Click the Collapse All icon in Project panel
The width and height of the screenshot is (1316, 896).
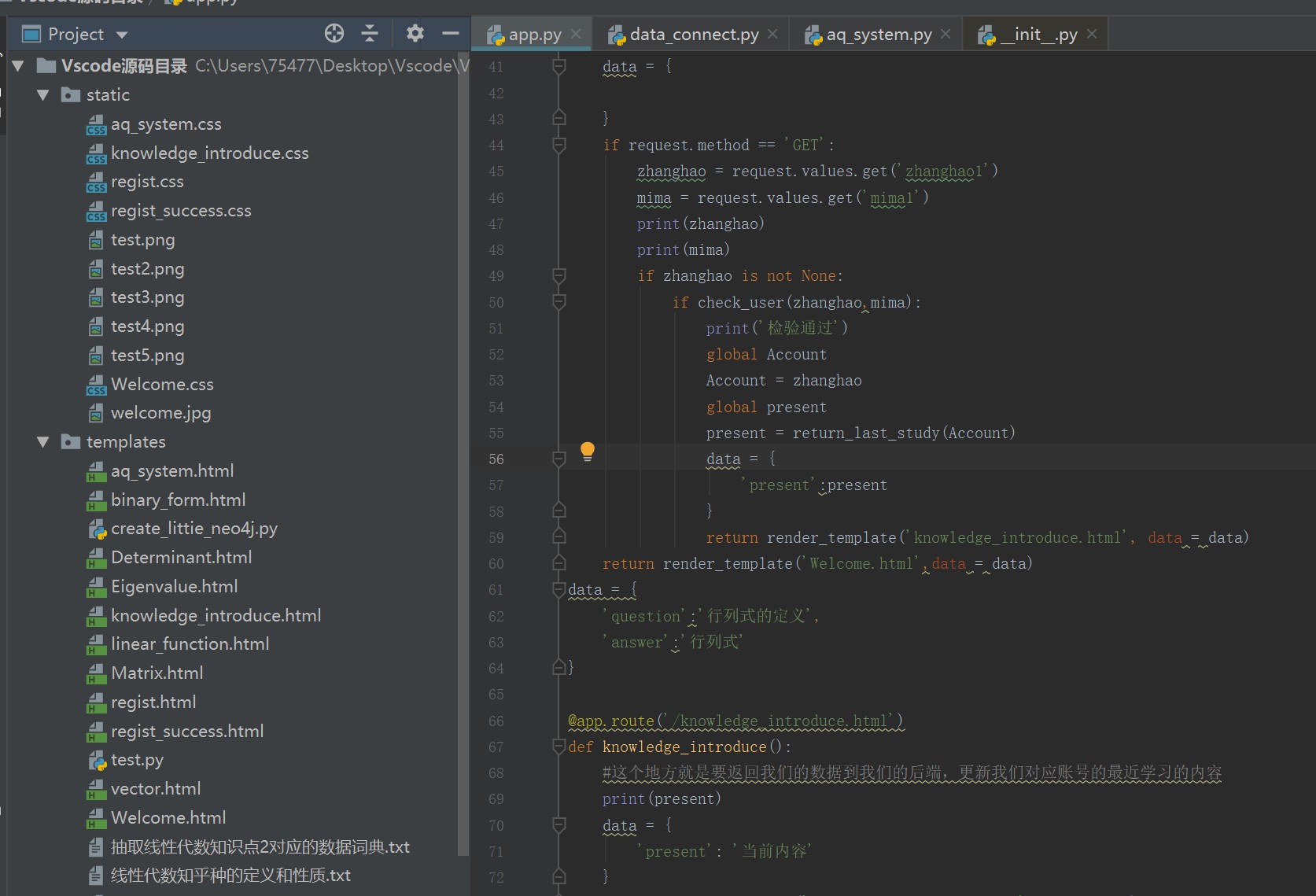[x=370, y=33]
